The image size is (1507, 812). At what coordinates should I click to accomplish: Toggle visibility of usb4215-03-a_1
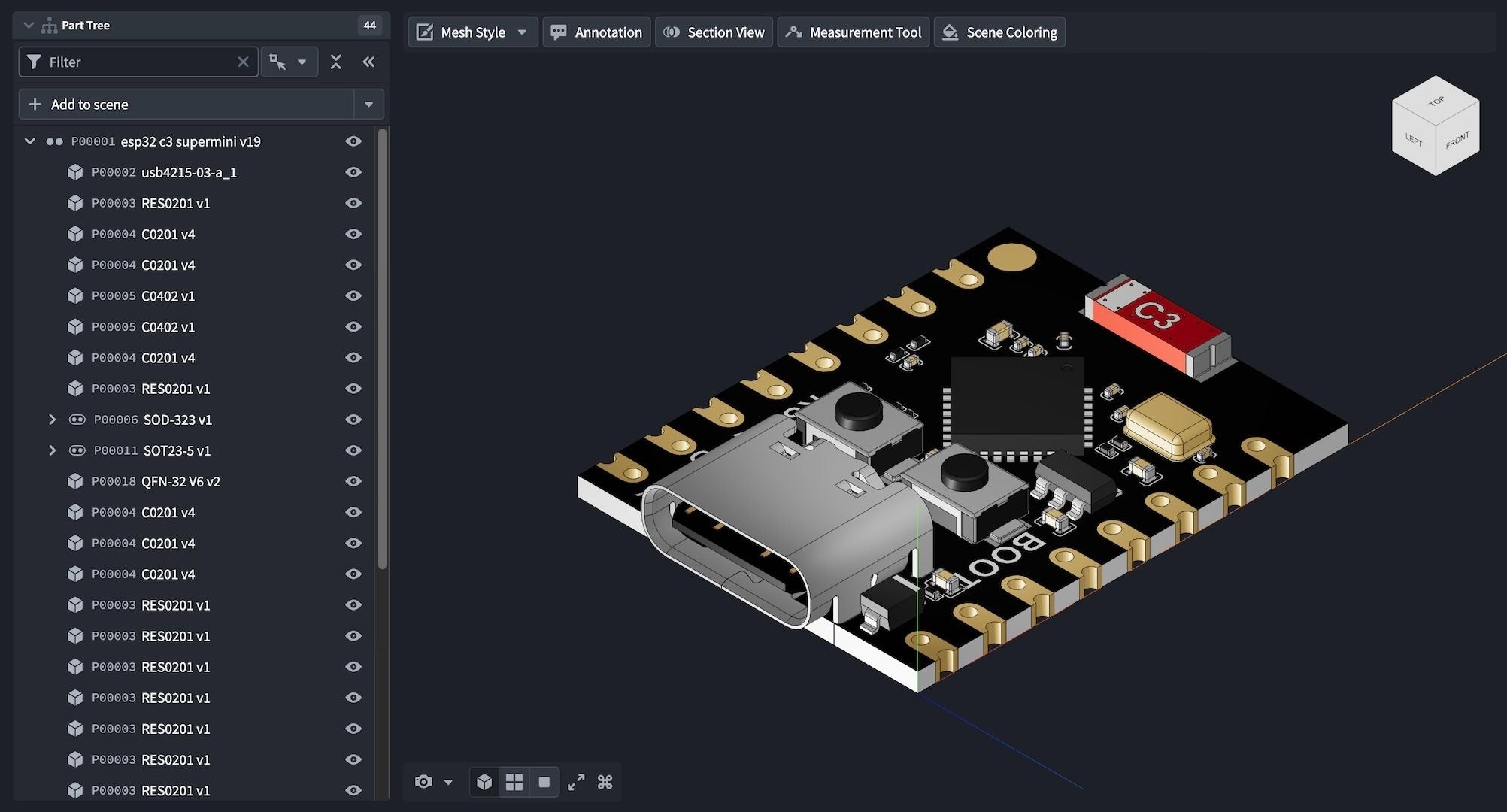(x=353, y=172)
